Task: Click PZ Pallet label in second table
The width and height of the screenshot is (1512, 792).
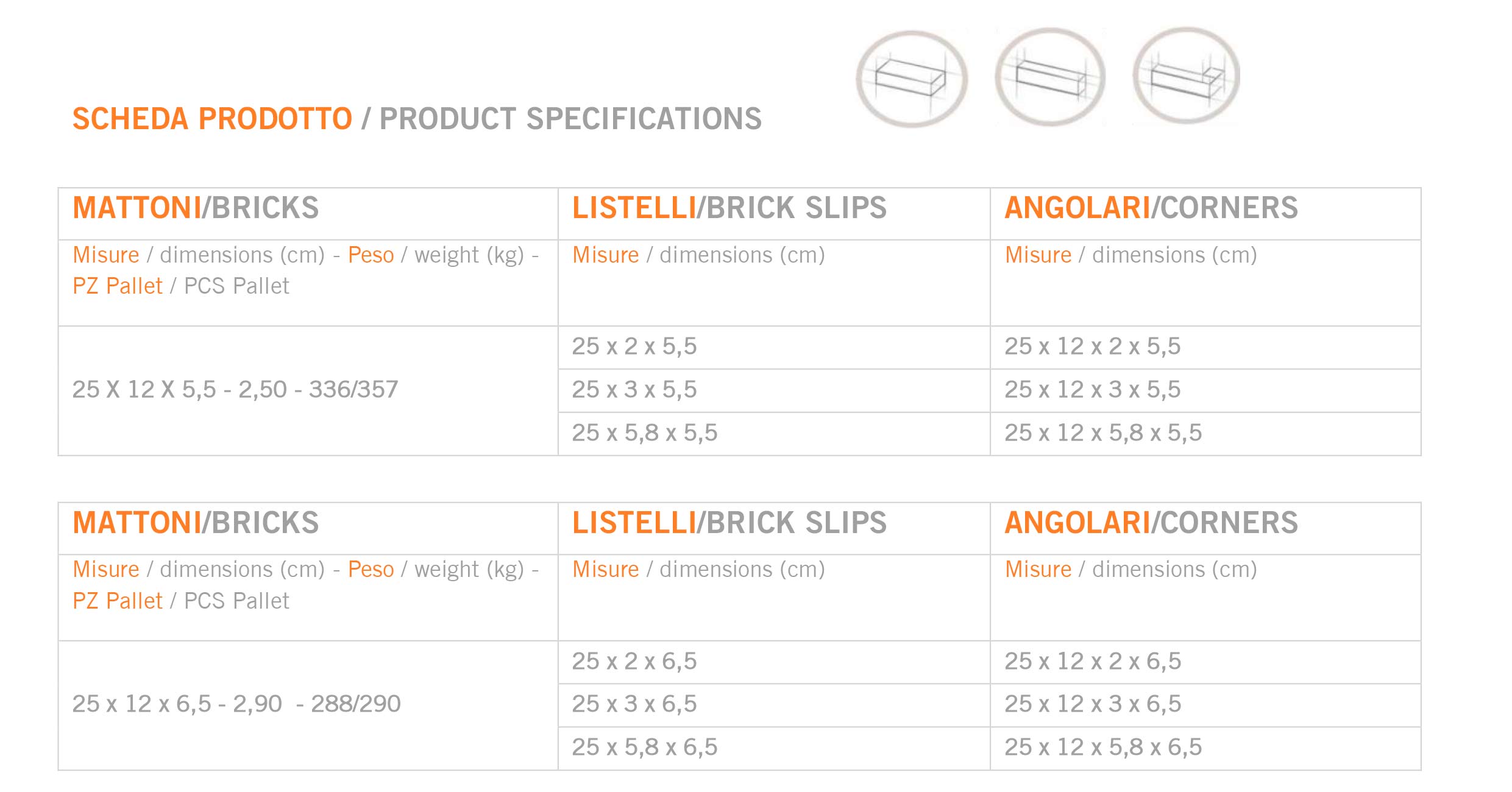Action: [x=118, y=601]
